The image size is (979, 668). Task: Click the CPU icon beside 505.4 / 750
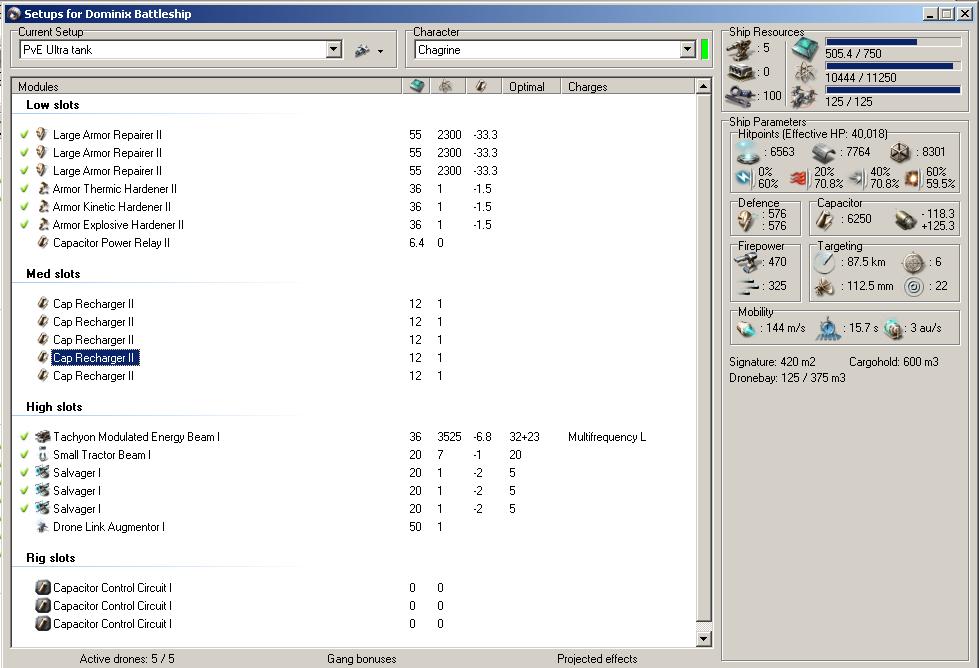(805, 49)
